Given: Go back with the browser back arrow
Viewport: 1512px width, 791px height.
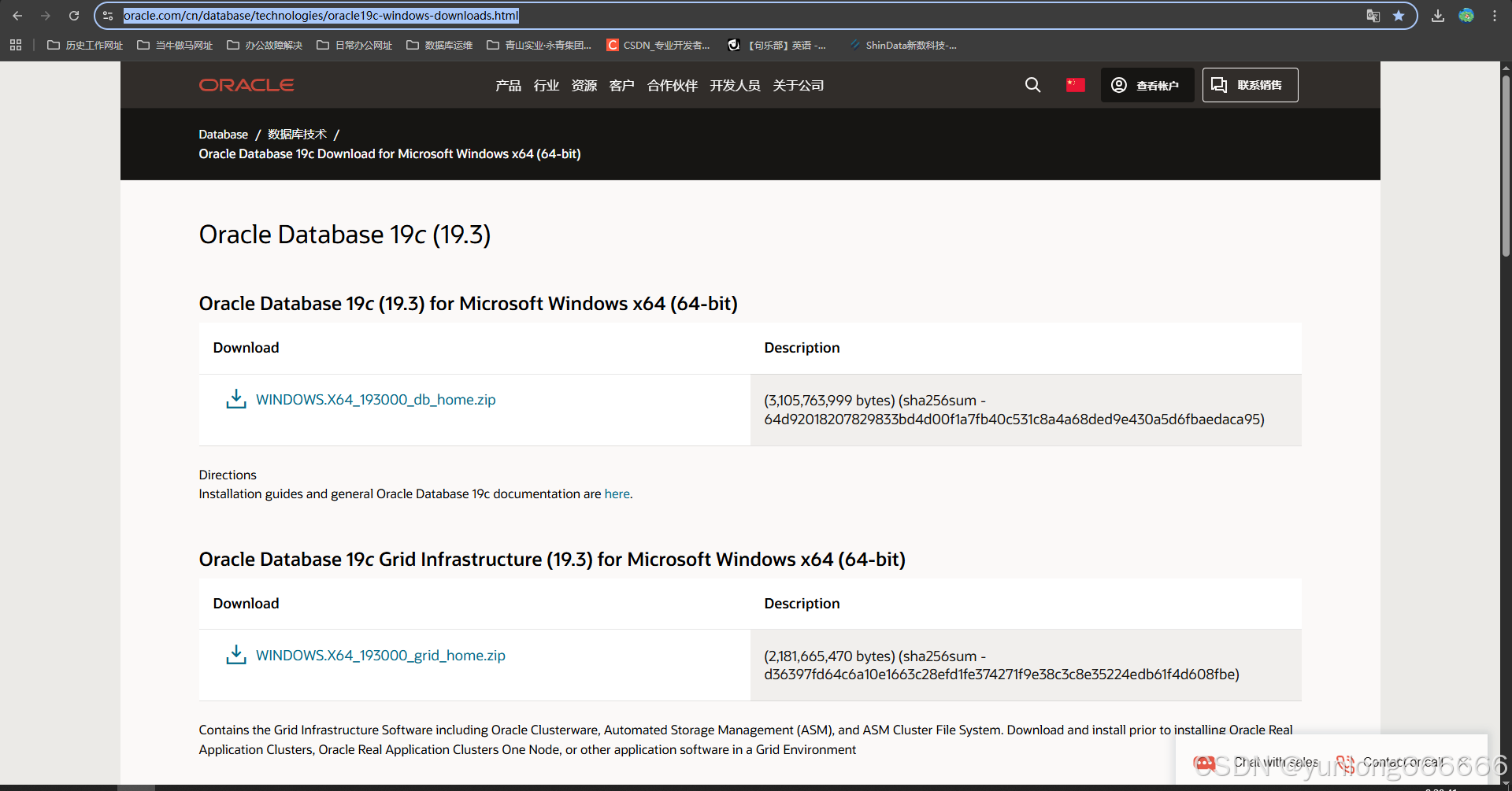Looking at the screenshot, I should (17, 16).
